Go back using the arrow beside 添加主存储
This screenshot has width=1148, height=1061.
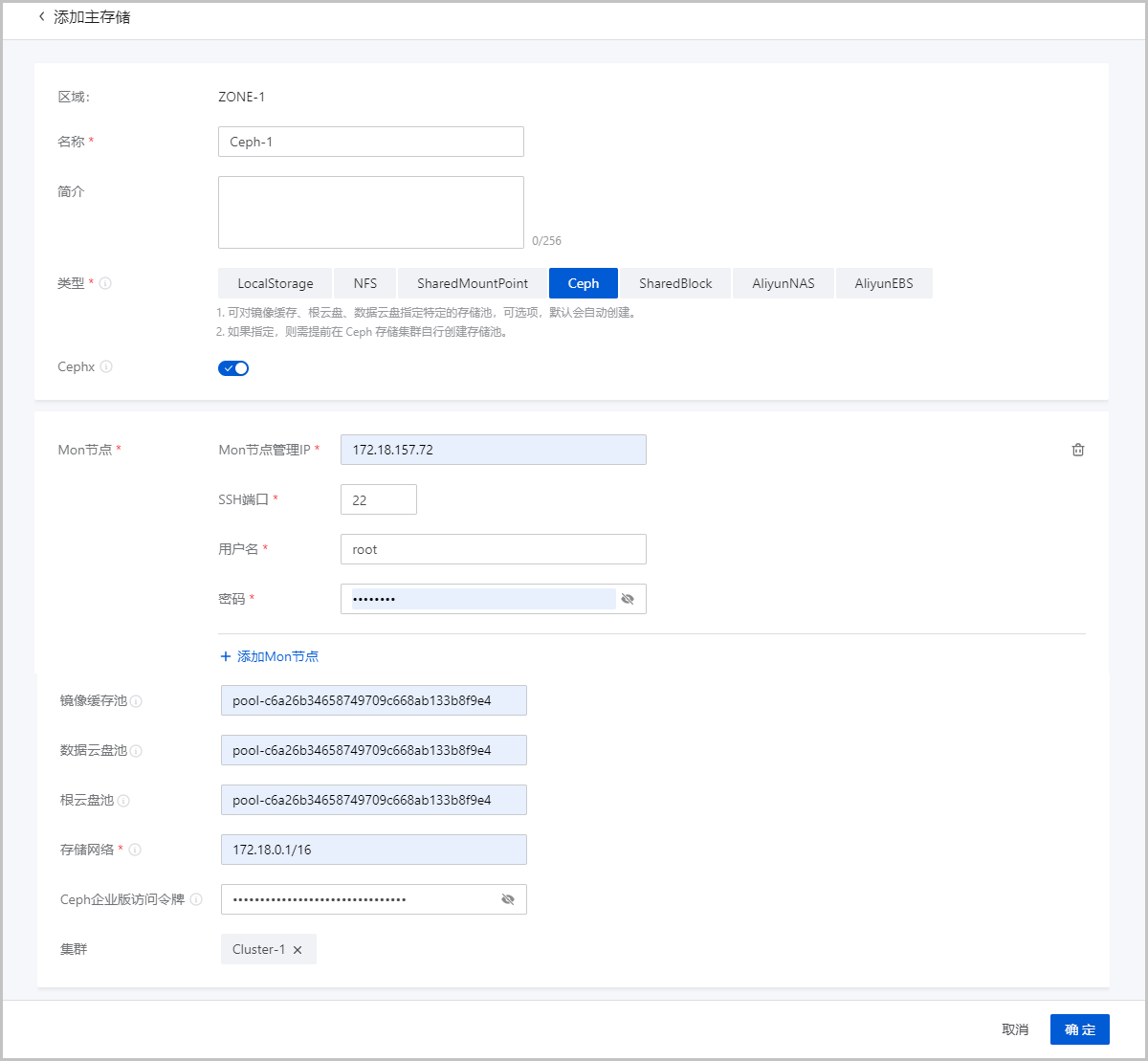coord(42,17)
